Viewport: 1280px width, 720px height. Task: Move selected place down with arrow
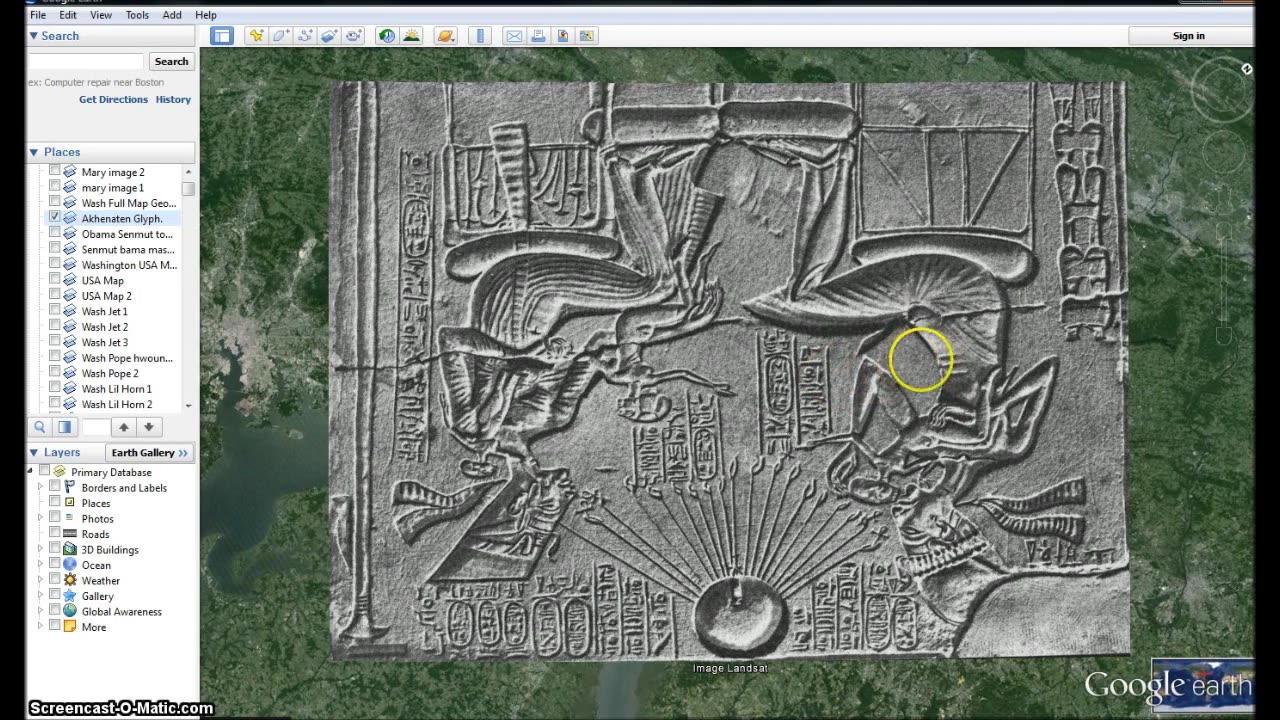click(x=148, y=427)
